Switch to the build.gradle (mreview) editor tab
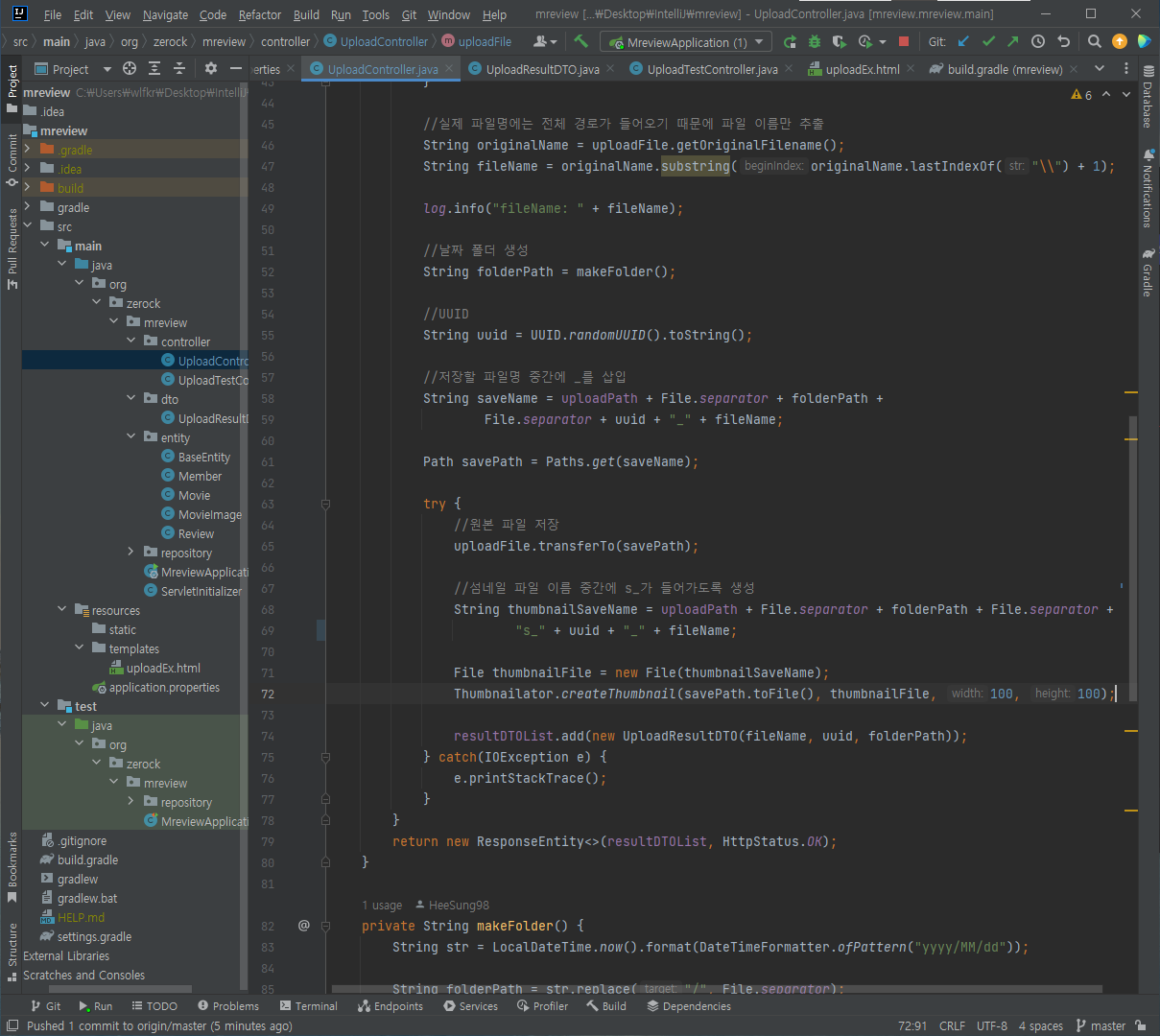Screen dimensions: 1160x1036 point(1005,69)
